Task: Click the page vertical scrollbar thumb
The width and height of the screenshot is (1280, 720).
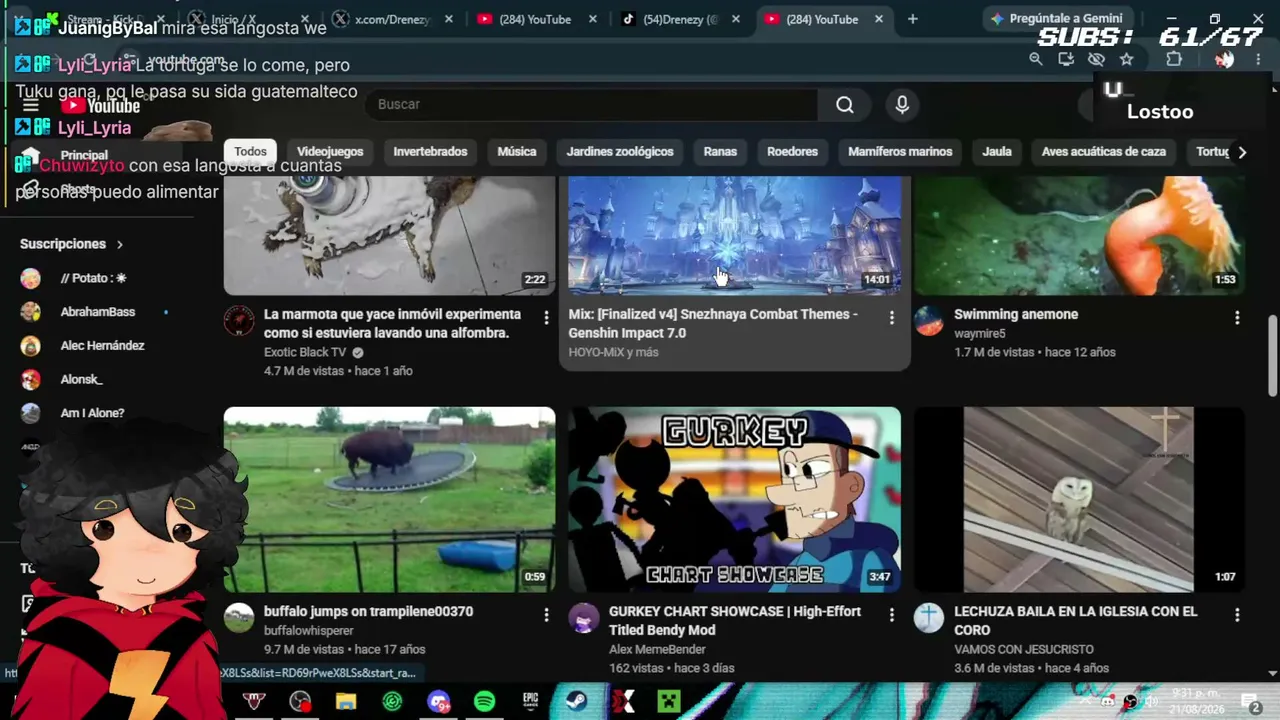Action: pos(1272,357)
